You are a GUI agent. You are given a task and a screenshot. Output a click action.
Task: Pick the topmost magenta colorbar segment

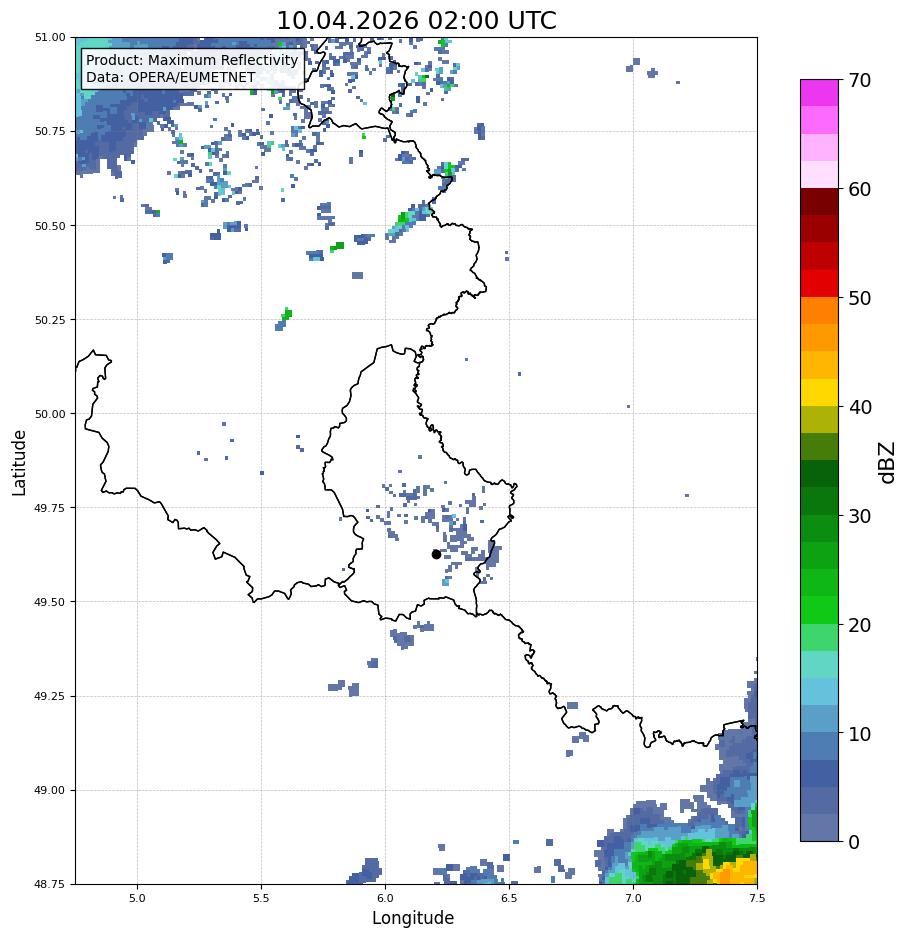point(820,93)
